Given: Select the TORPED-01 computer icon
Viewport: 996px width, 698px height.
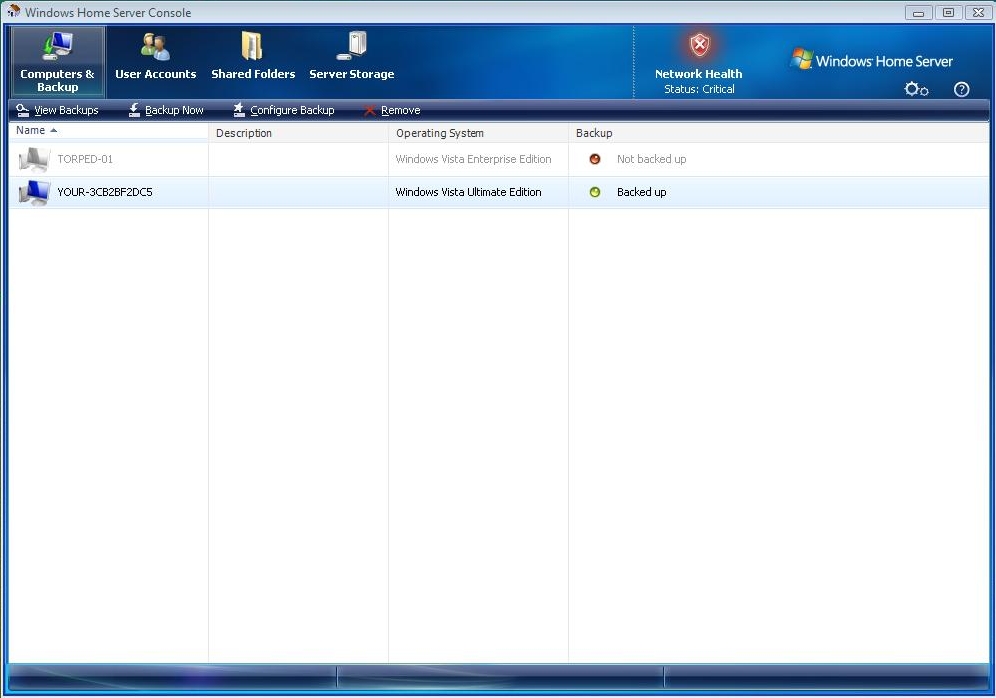Looking at the screenshot, I should coord(34,160).
